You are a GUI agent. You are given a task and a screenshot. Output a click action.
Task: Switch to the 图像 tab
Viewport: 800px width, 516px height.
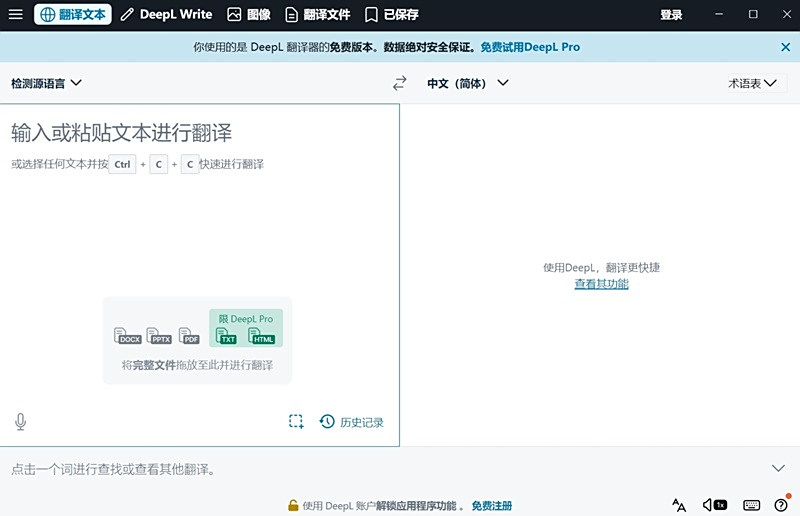[248, 14]
